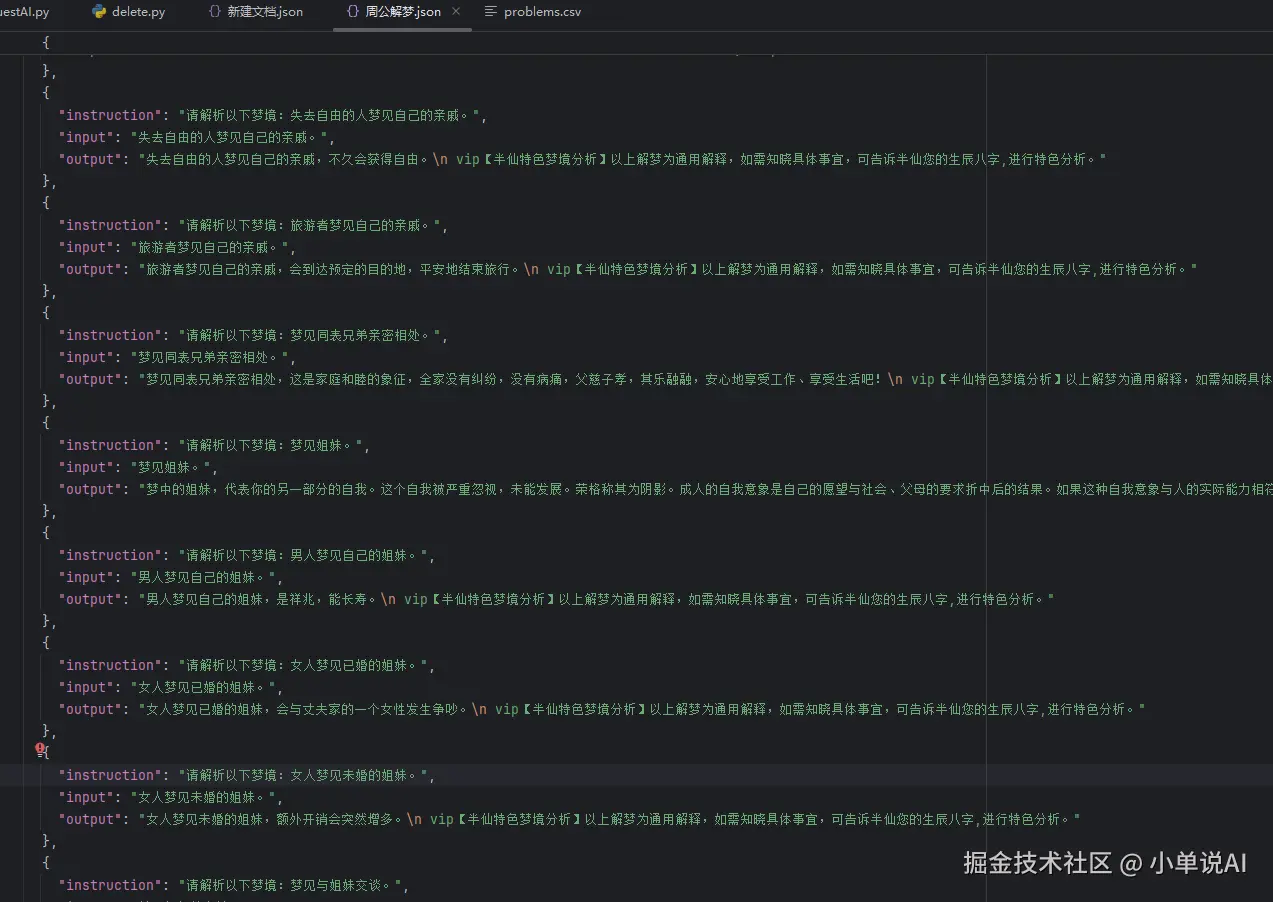
Task: Switch to the problems.csv tab
Action: 532,12
